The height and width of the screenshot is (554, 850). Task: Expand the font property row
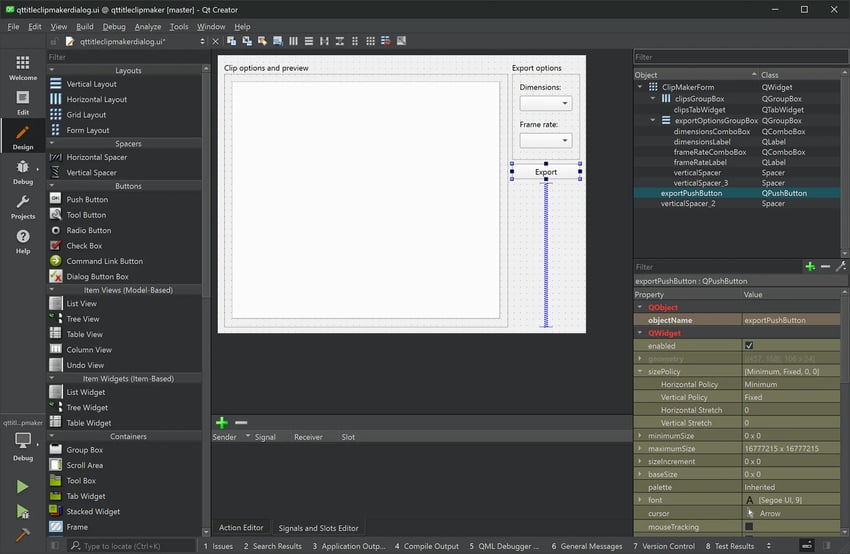640,500
